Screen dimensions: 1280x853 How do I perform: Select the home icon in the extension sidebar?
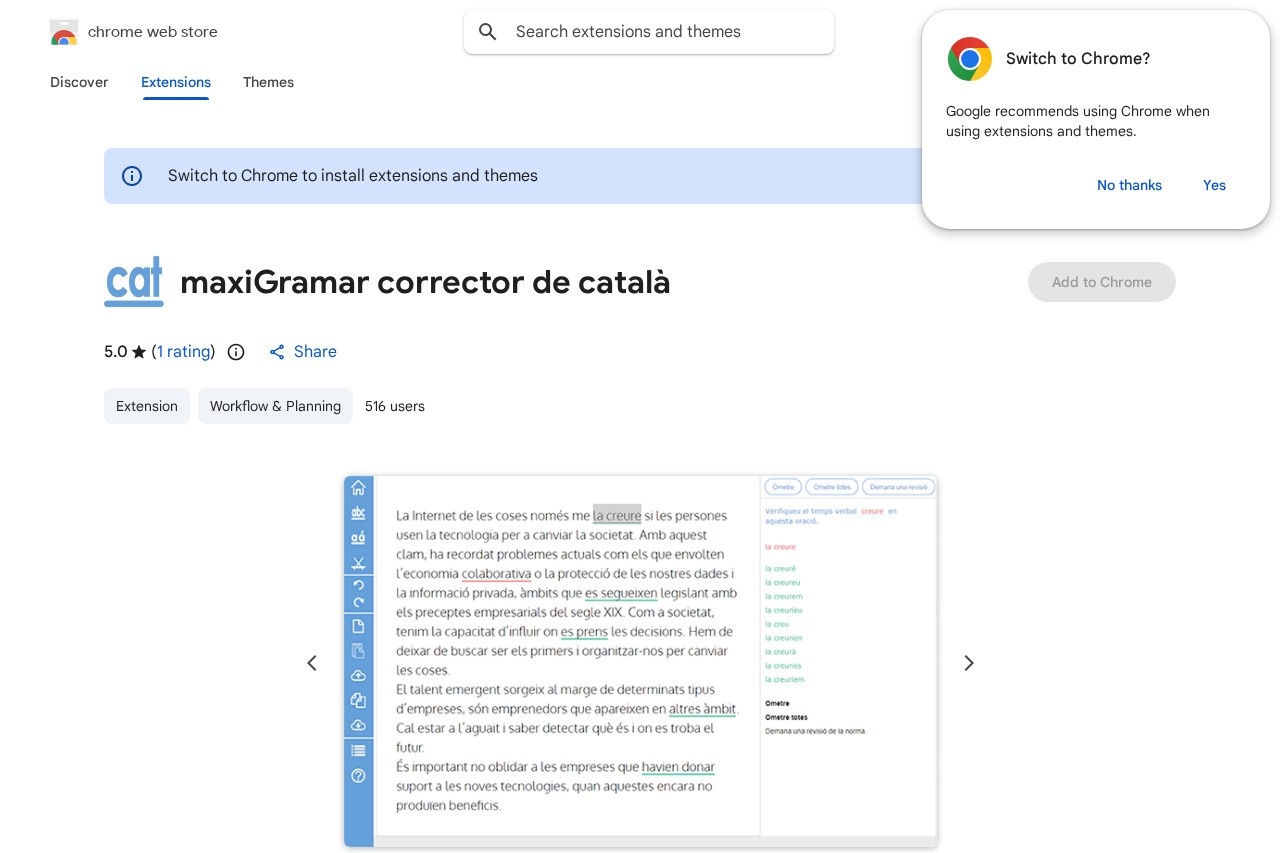pyautogui.click(x=358, y=488)
